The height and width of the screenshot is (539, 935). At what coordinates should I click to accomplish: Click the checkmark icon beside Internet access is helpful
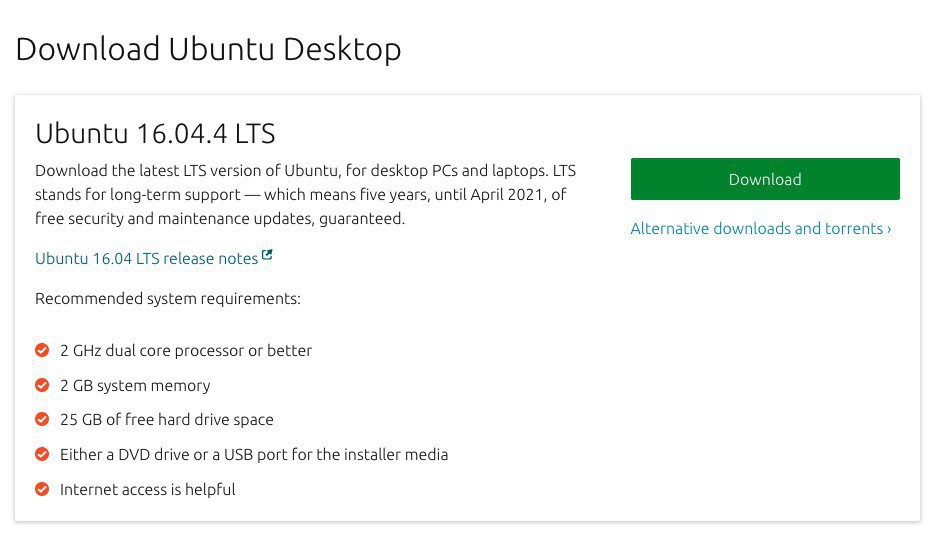(x=42, y=489)
